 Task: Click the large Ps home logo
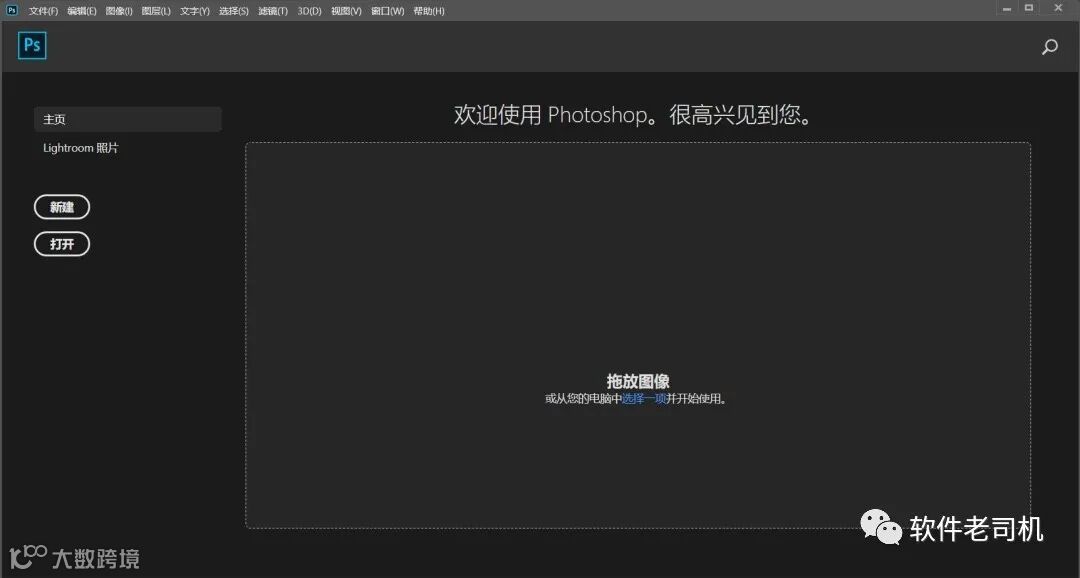click(32, 45)
